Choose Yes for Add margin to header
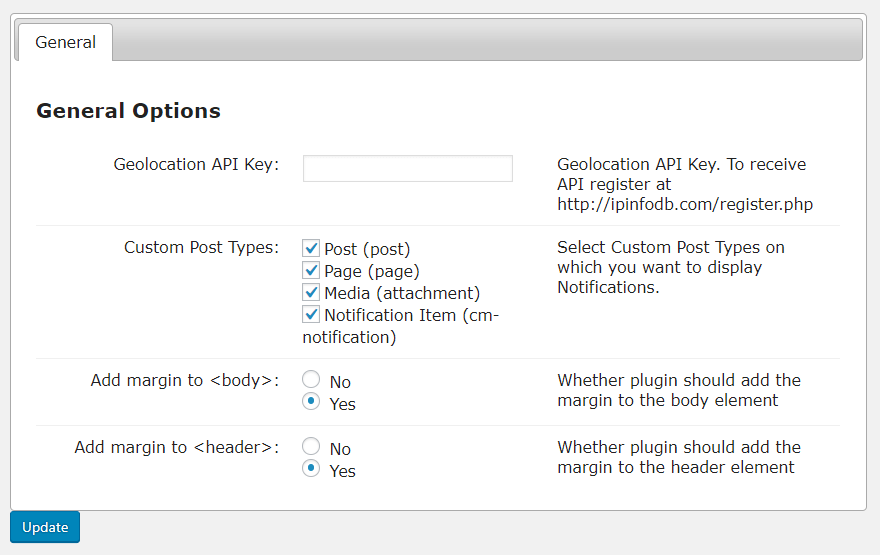 pos(311,469)
